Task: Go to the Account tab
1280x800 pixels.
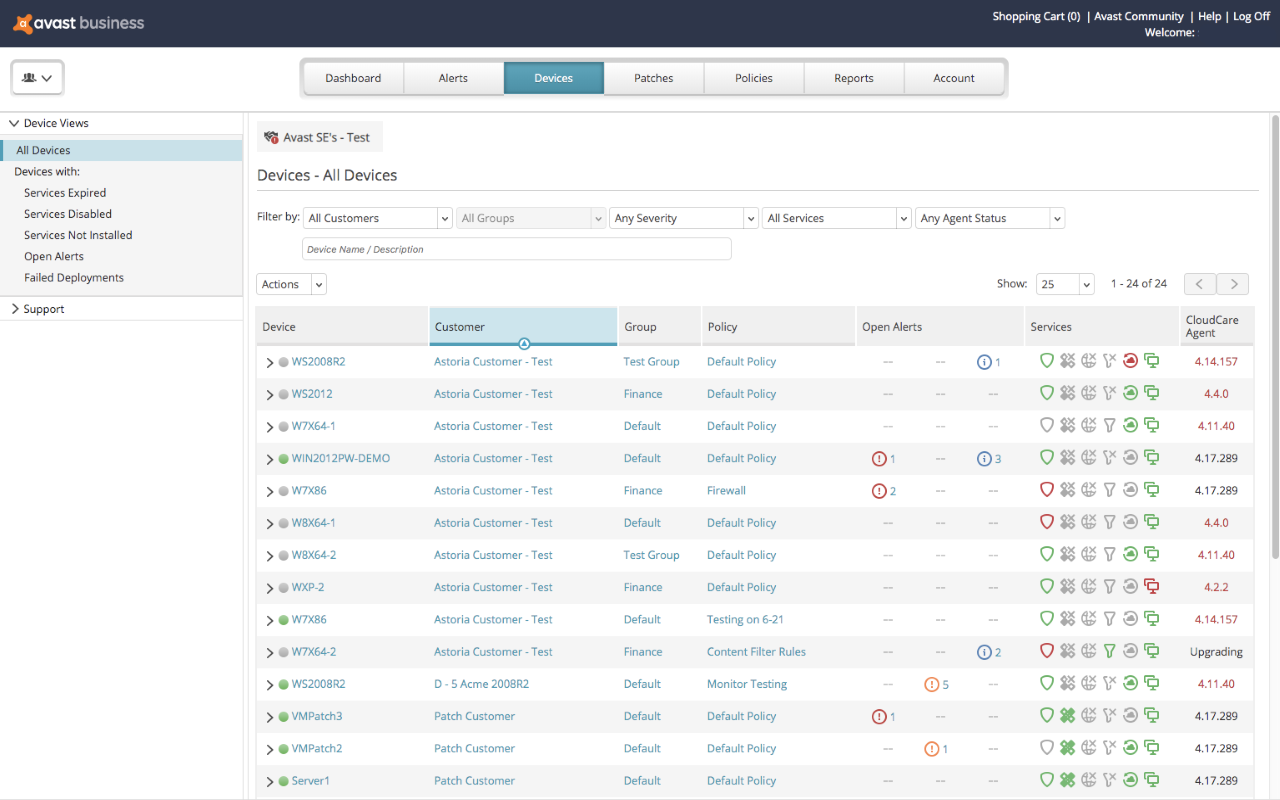Action: (954, 78)
